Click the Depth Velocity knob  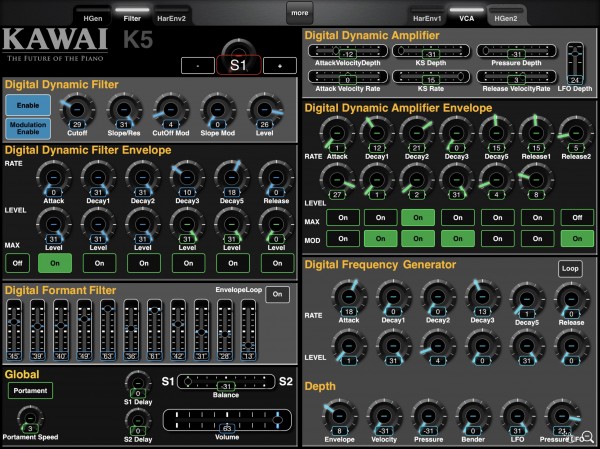pyautogui.click(x=384, y=416)
